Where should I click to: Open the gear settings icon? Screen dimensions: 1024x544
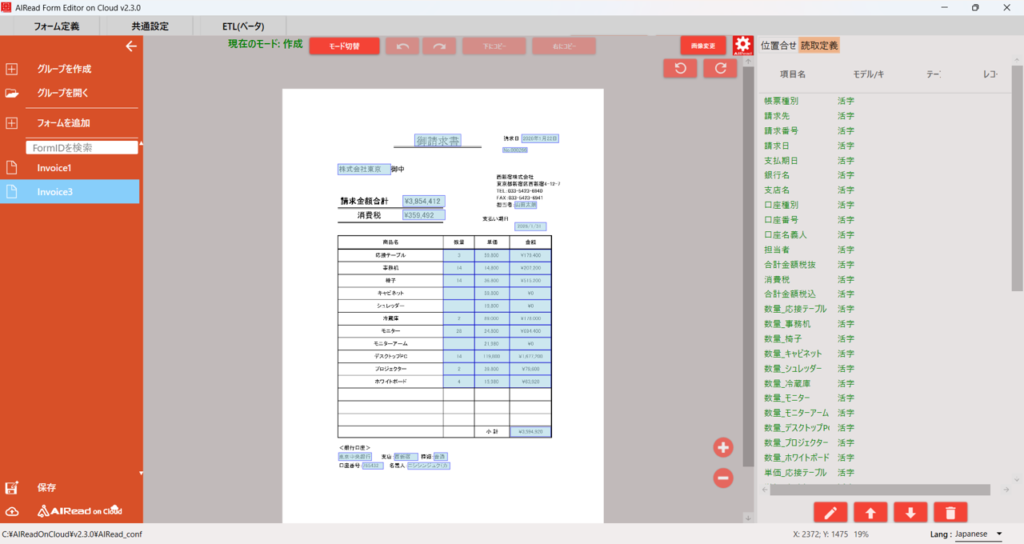[742, 46]
